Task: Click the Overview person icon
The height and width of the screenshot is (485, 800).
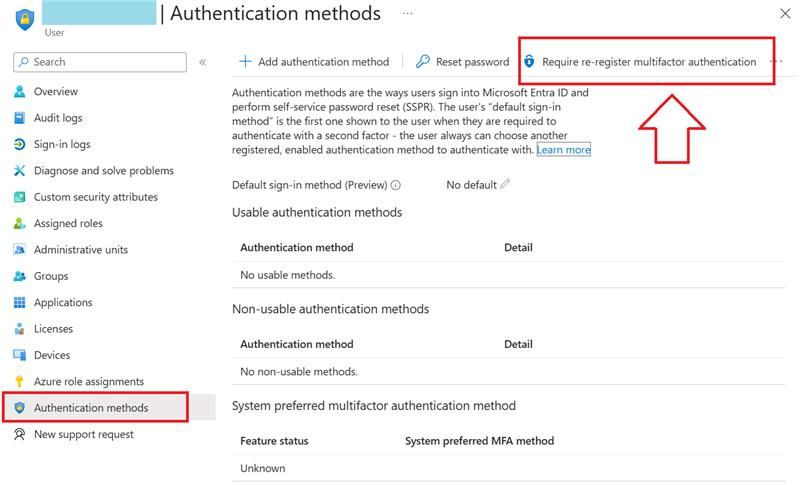Action: tap(19, 91)
